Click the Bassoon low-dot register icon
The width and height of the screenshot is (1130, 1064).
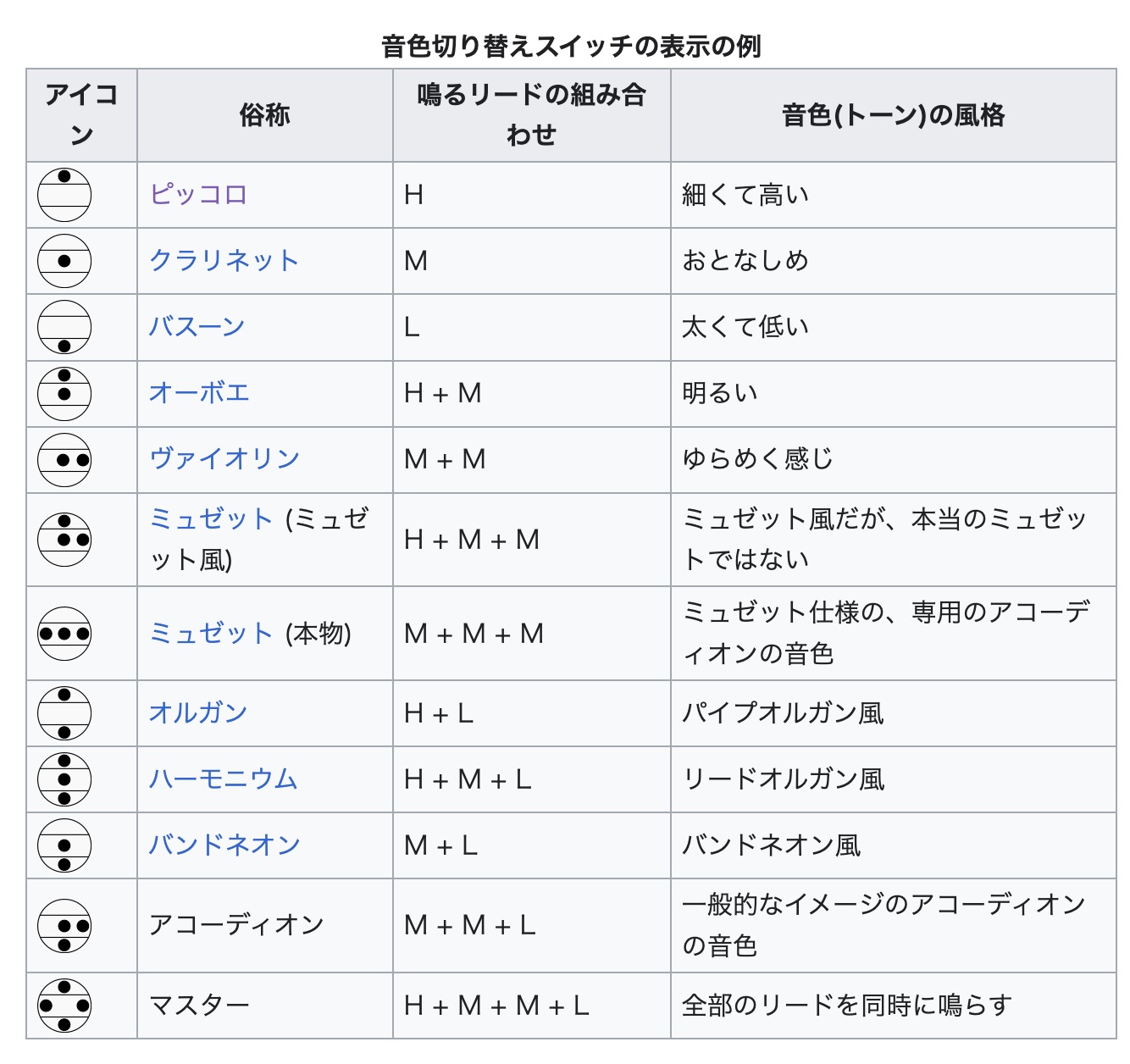tap(64, 327)
